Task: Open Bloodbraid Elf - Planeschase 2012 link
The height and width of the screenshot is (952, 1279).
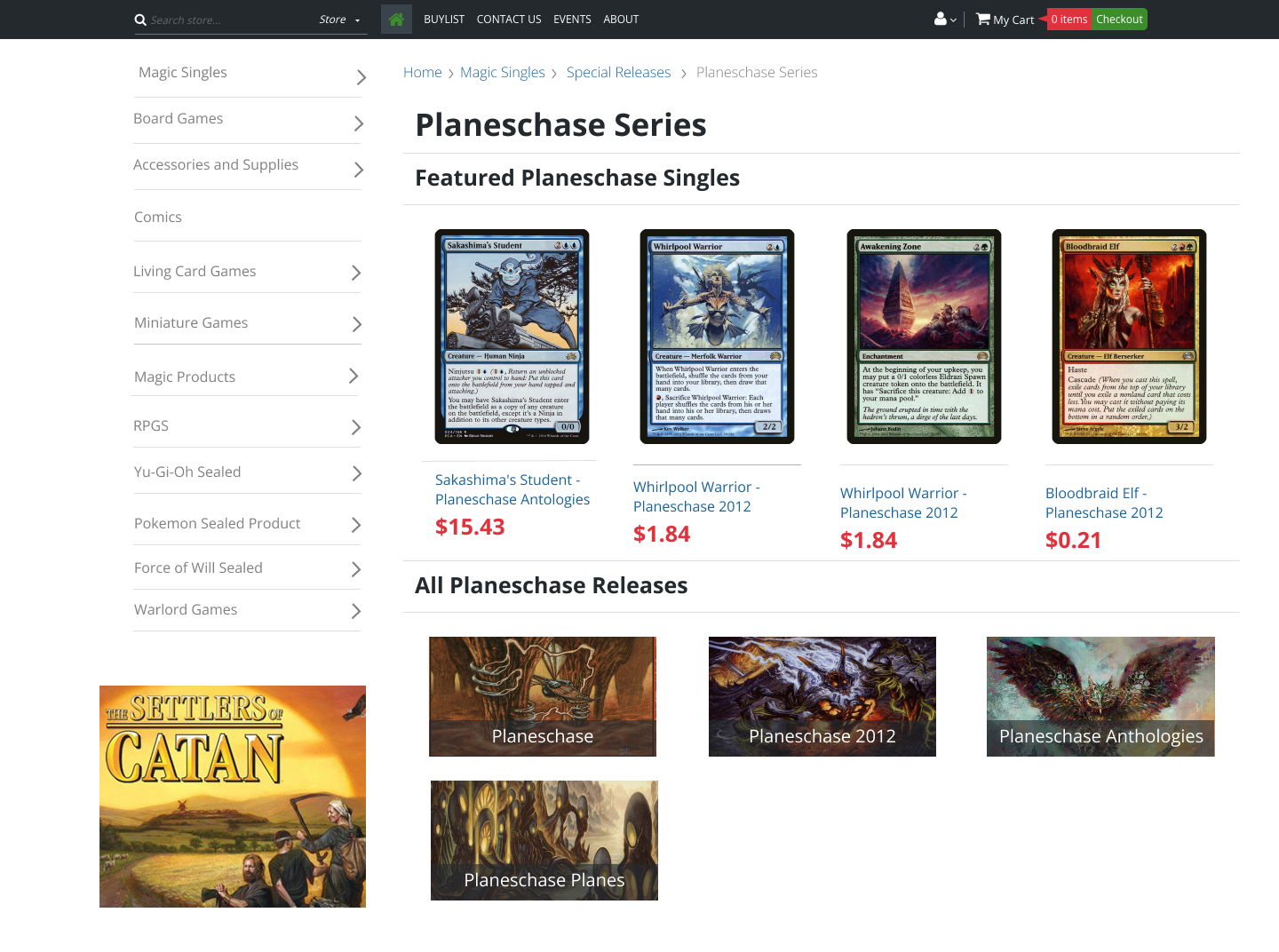Action: [x=1104, y=503]
